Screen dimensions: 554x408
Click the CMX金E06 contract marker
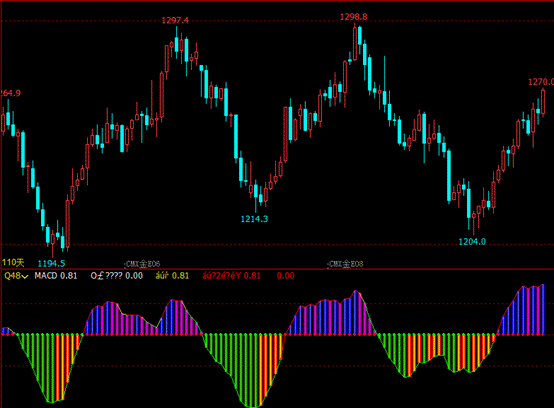point(143,264)
